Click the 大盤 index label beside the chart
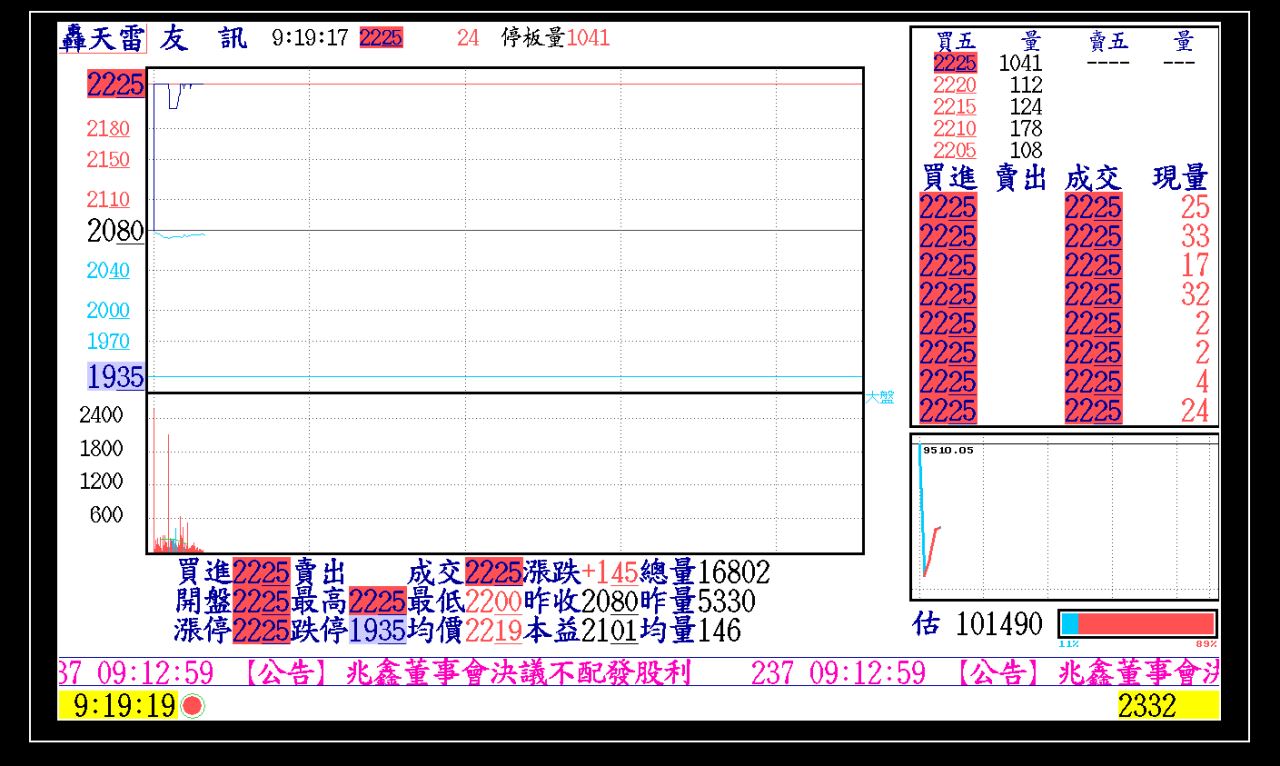Screen dimensions: 1280x766 coord(880,398)
